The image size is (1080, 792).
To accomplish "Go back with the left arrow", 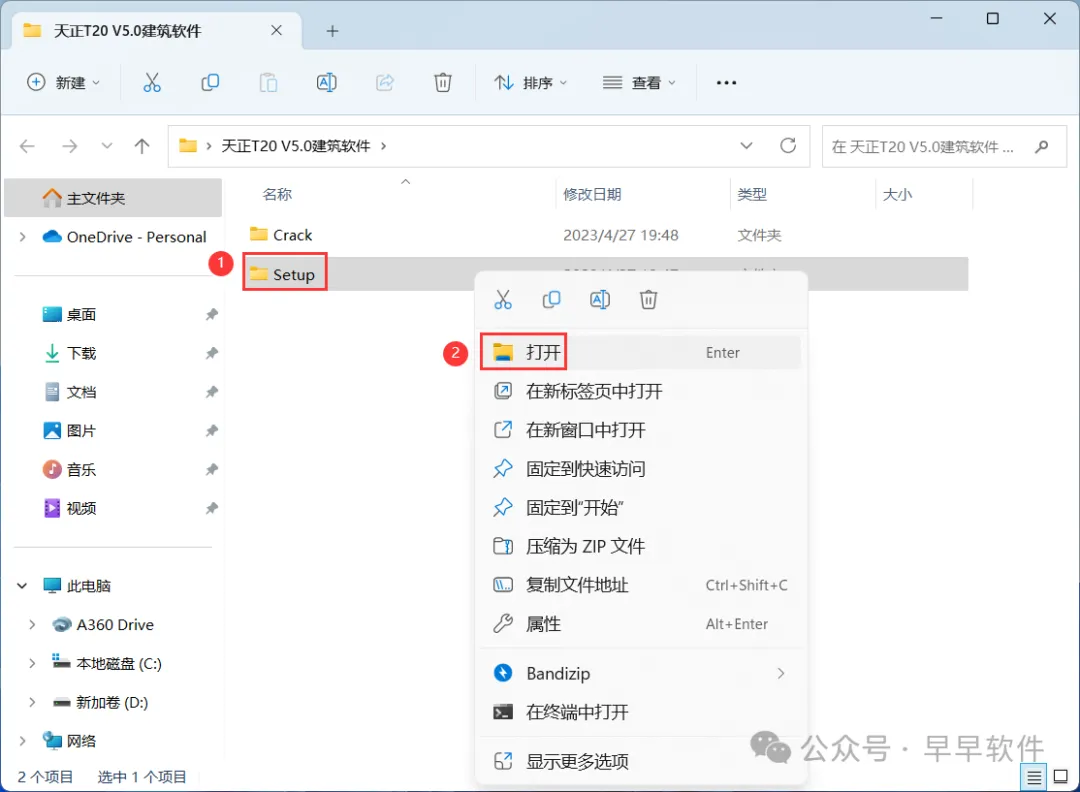I will coord(28,146).
